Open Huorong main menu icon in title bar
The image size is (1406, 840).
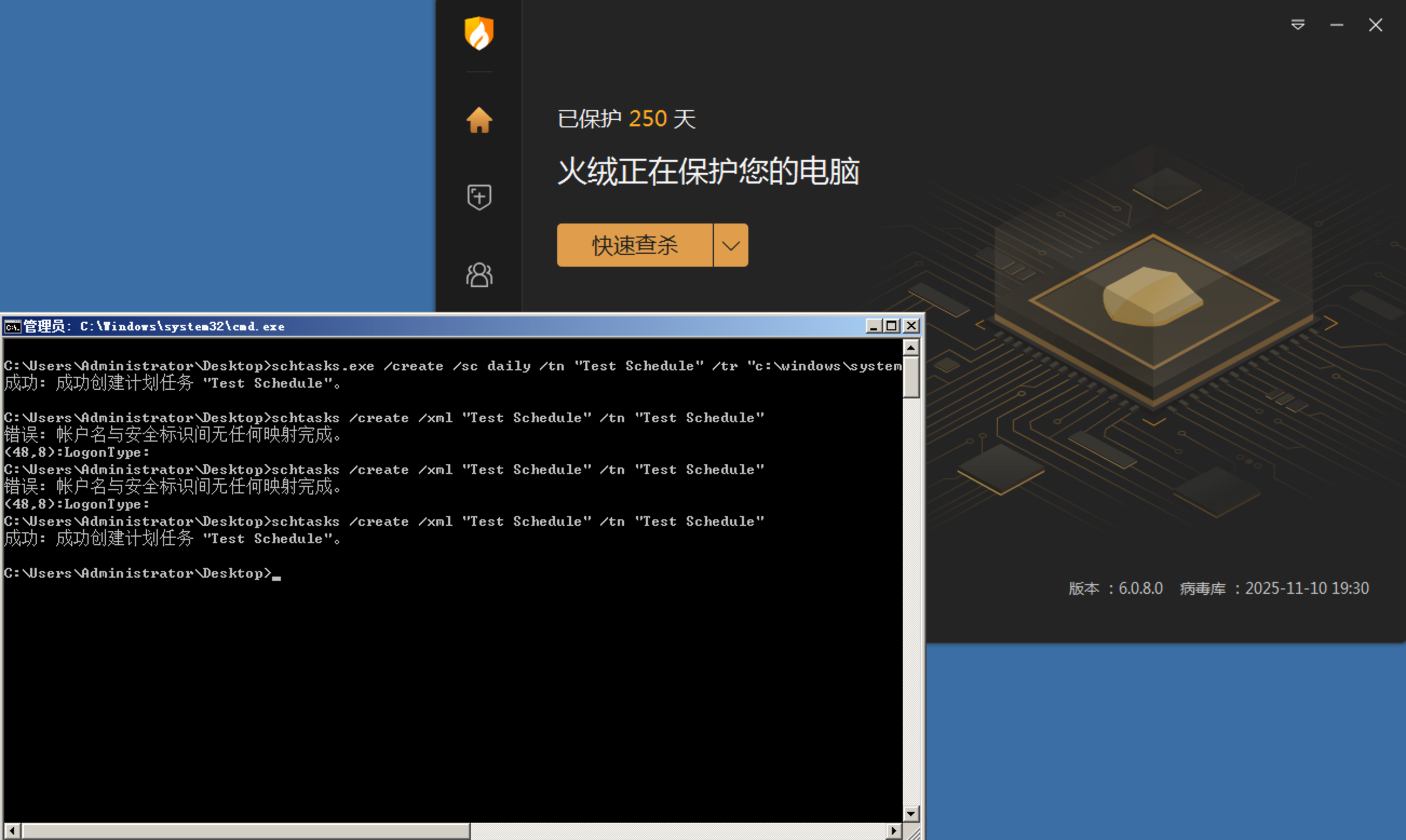point(1297,25)
